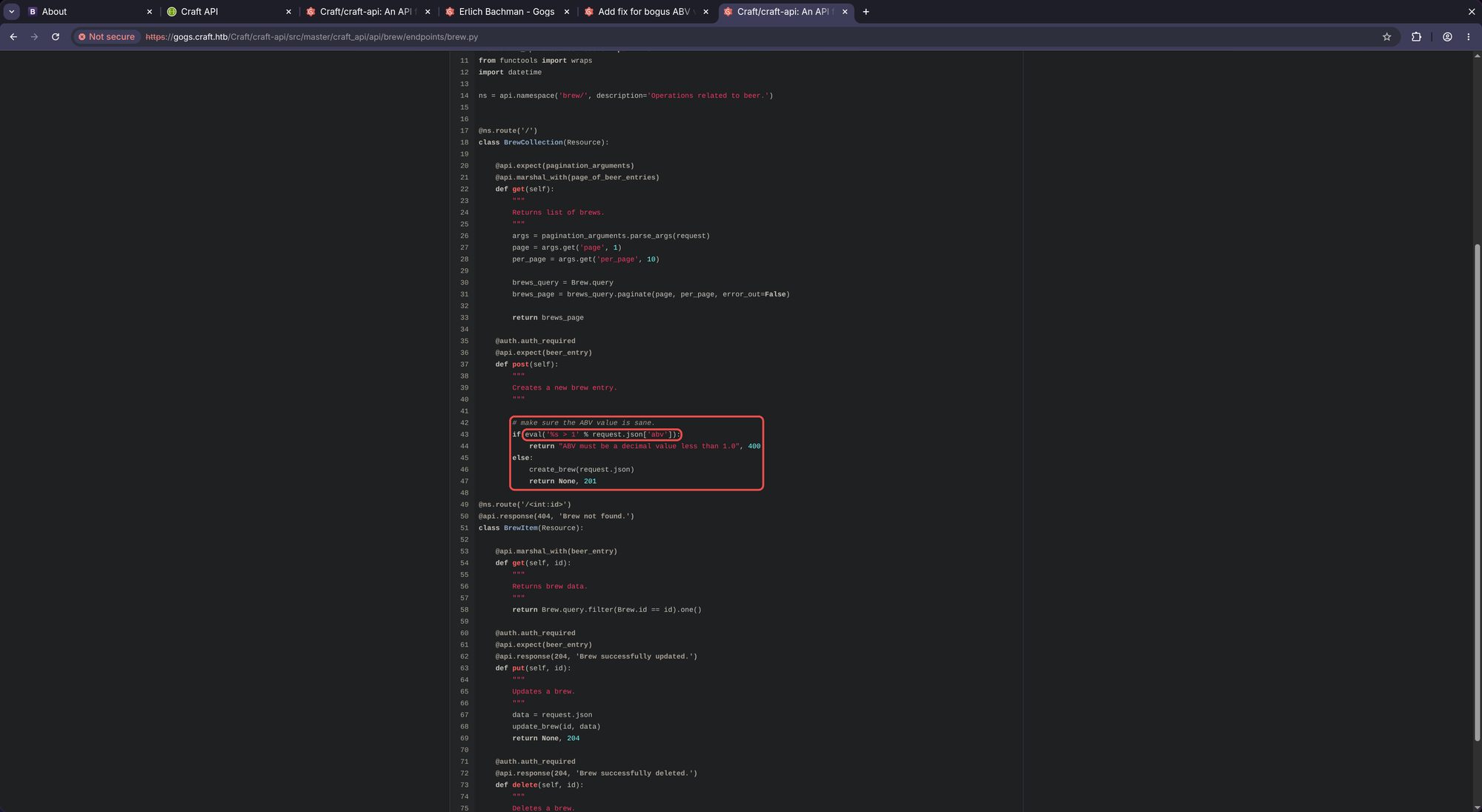This screenshot has width=1482, height=812.
Task: Click 'create_brew(request.json)' code line
Action: pos(582,470)
